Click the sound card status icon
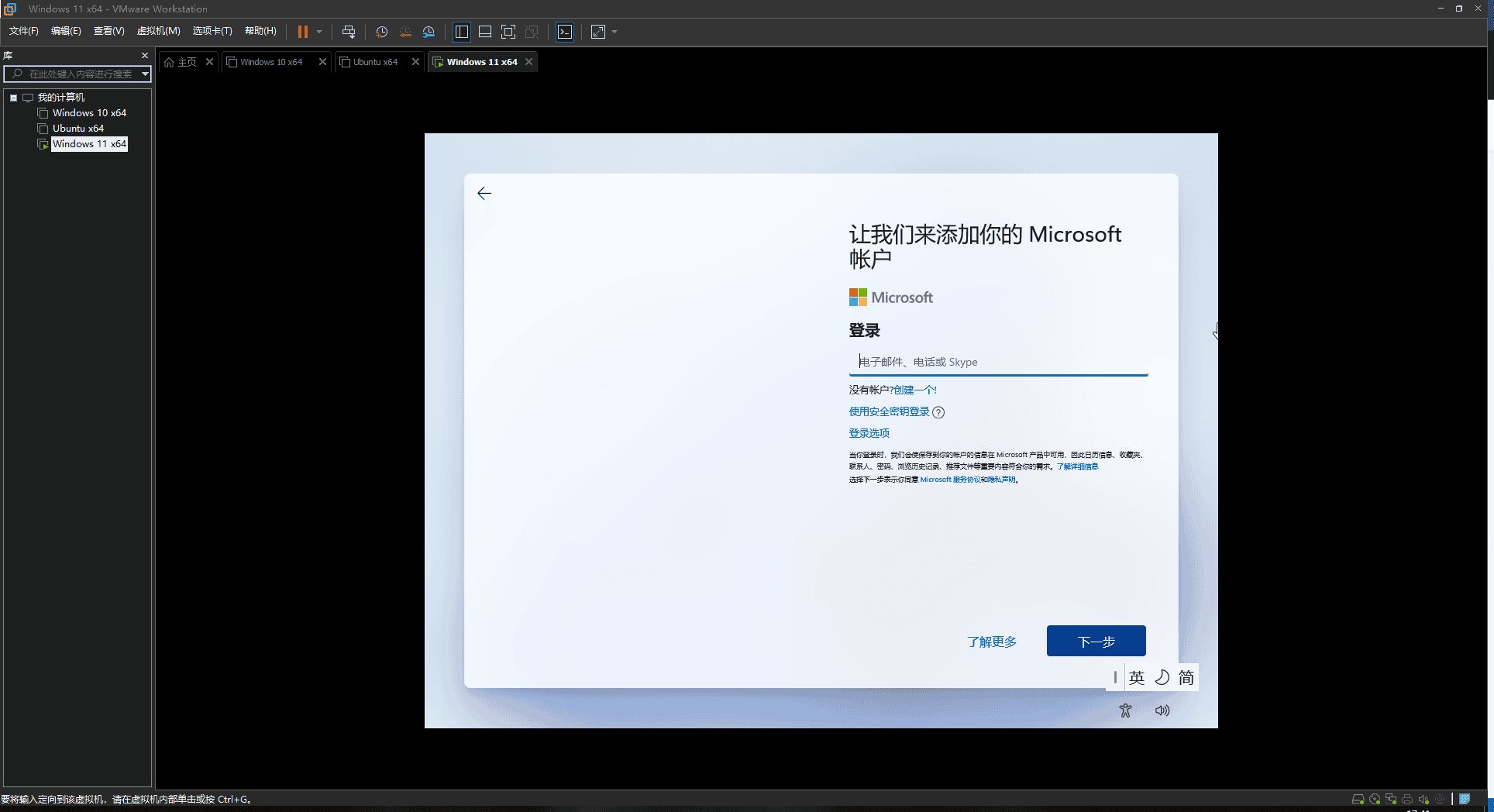This screenshot has height=812, width=1494. click(1423, 799)
